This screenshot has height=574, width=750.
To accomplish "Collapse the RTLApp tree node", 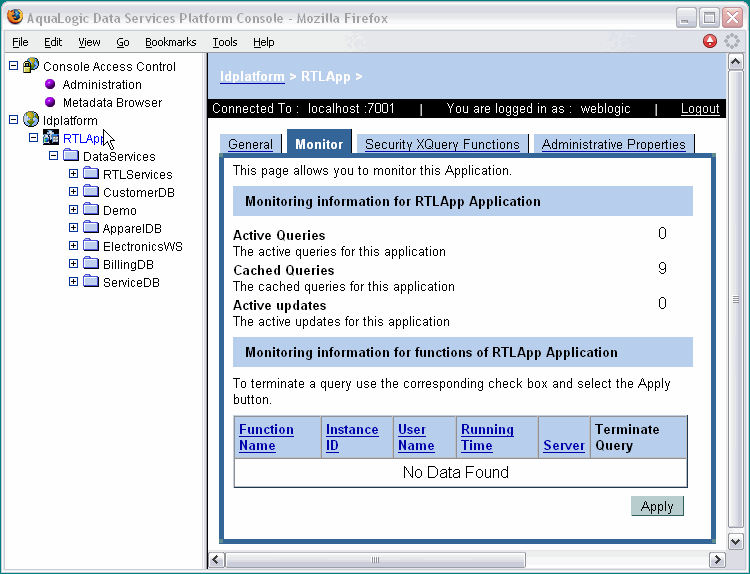I will (x=33, y=138).
